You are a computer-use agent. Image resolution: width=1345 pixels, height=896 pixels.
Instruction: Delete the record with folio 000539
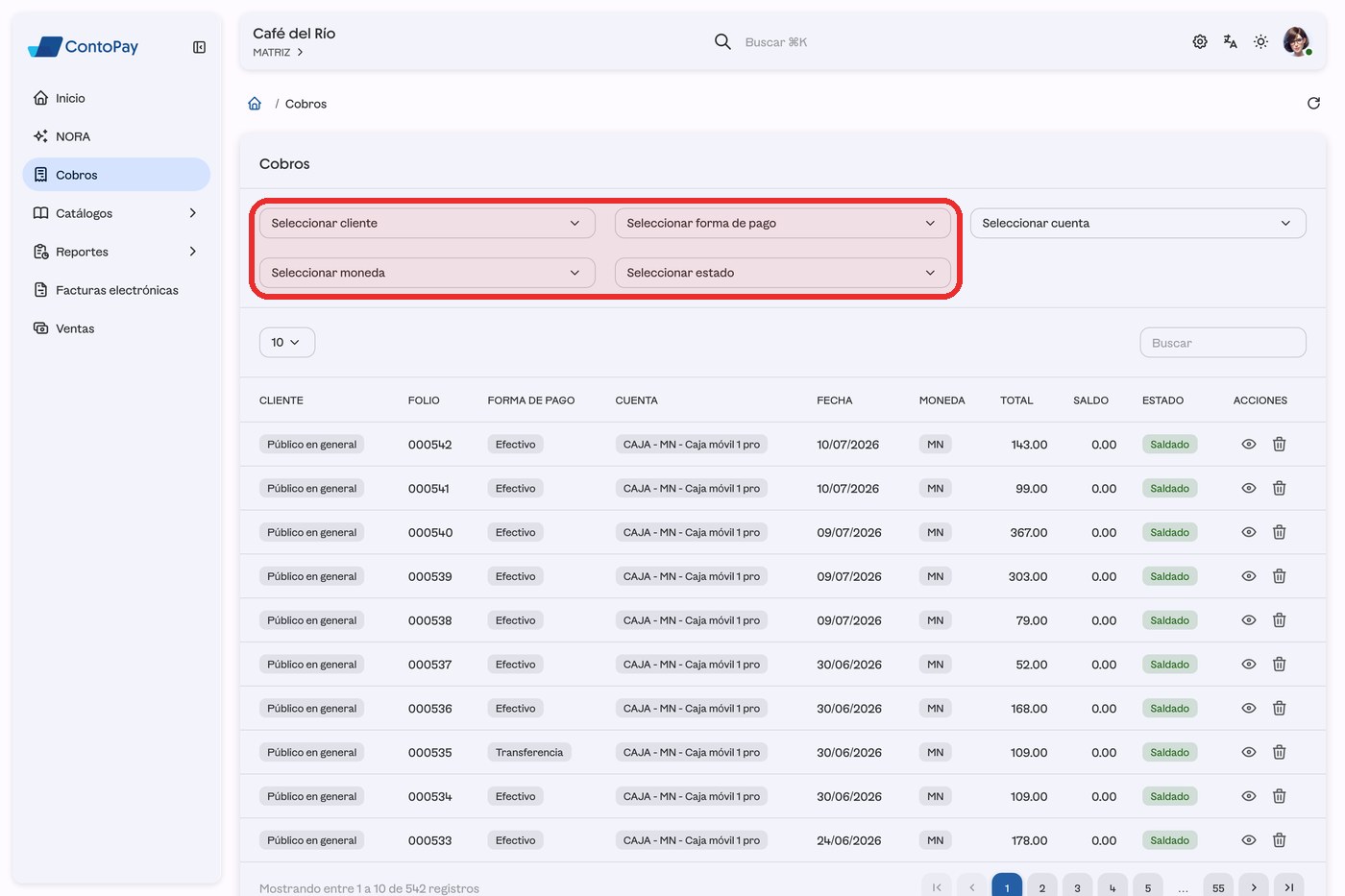1280,576
